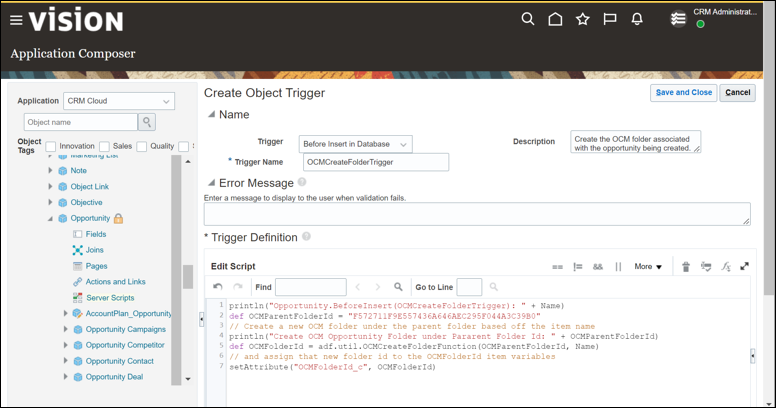Expand the Objective tree node
776x408 pixels.
[50, 202]
